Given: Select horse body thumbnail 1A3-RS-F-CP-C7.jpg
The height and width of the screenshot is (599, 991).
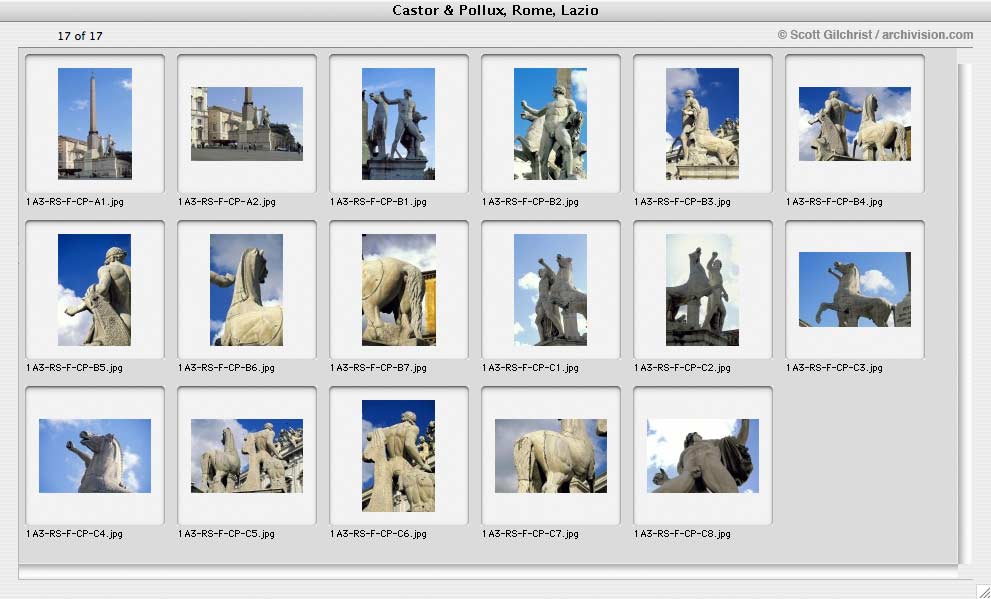Looking at the screenshot, I should [550, 456].
